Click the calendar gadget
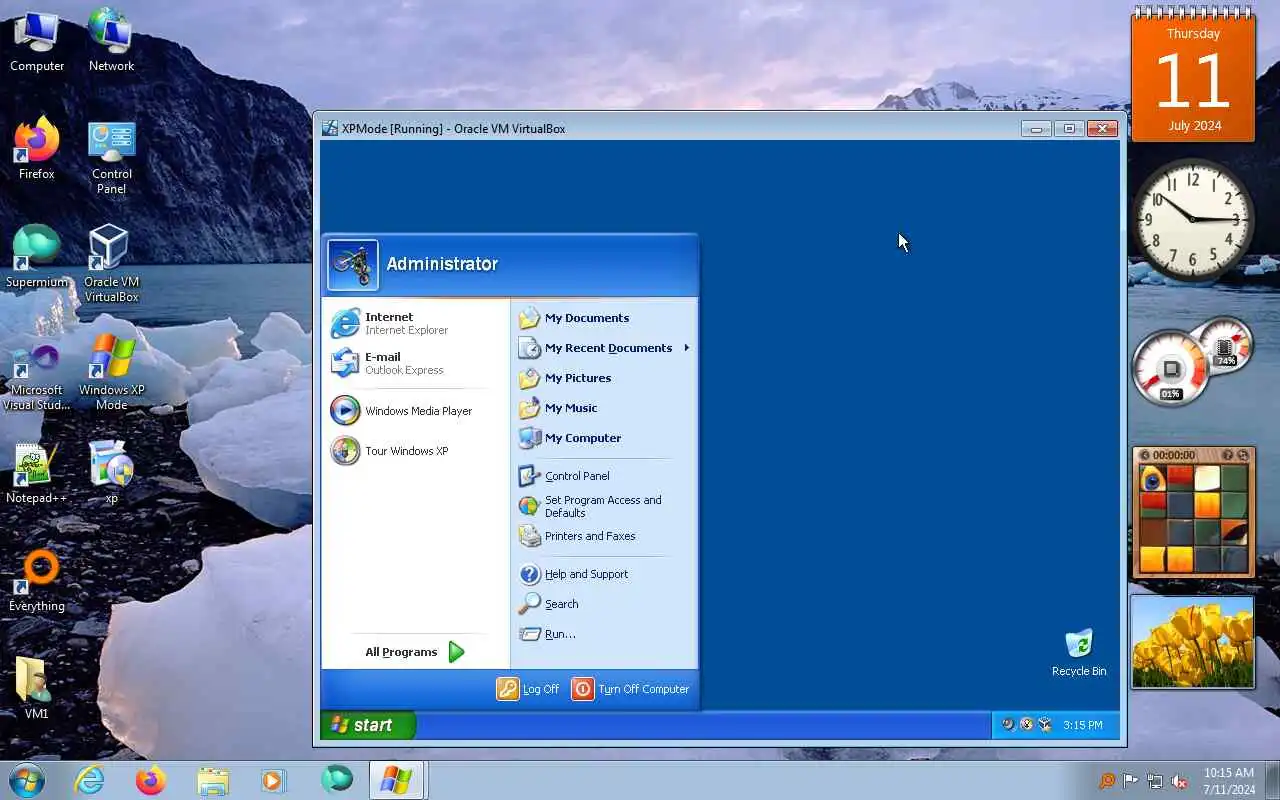The height and width of the screenshot is (800, 1280). pyautogui.click(x=1193, y=75)
